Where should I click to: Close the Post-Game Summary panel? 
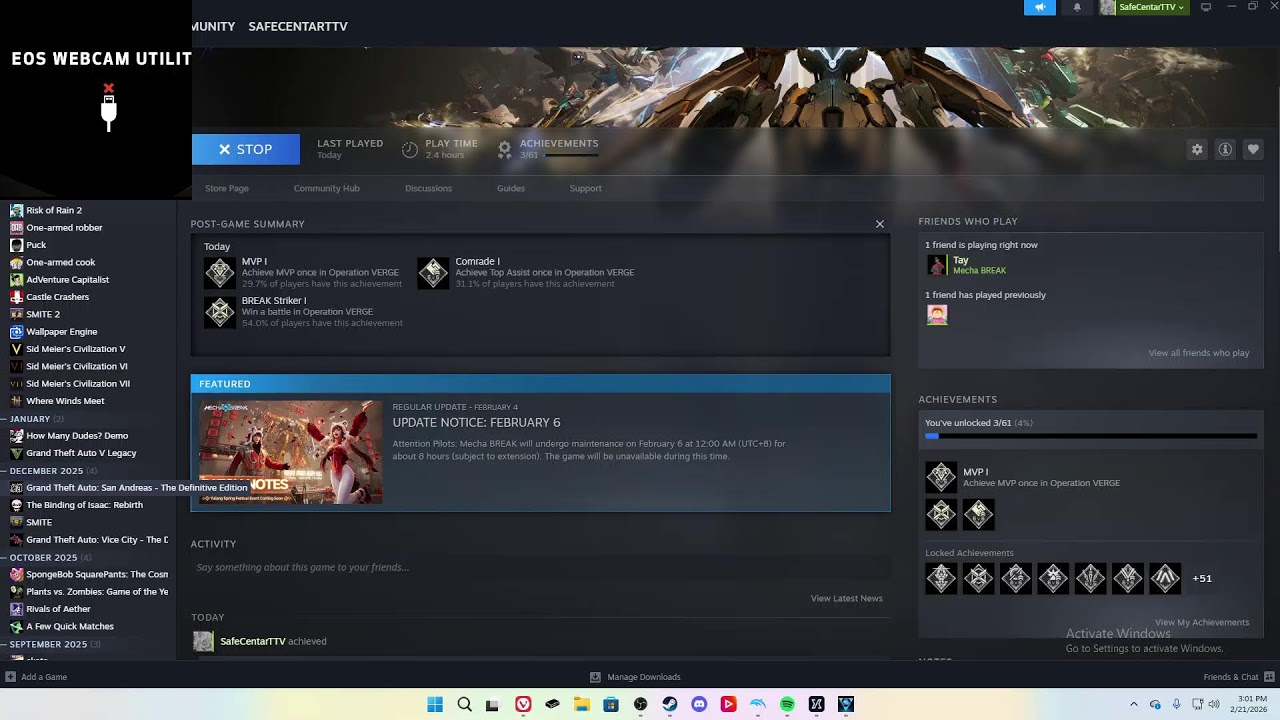(880, 224)
